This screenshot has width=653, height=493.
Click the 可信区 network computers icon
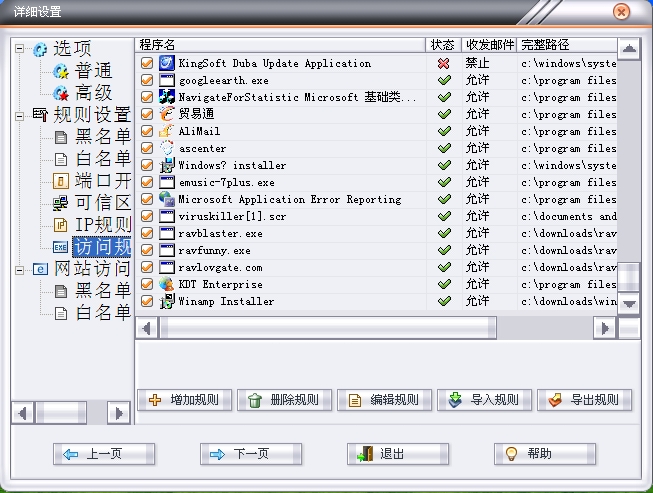pos(61,203)
